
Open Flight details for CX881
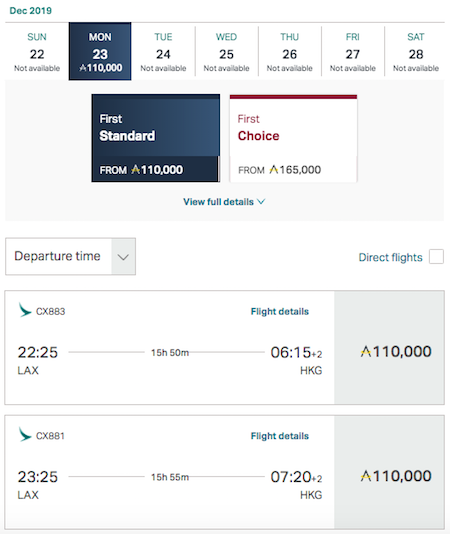[280, 436]
